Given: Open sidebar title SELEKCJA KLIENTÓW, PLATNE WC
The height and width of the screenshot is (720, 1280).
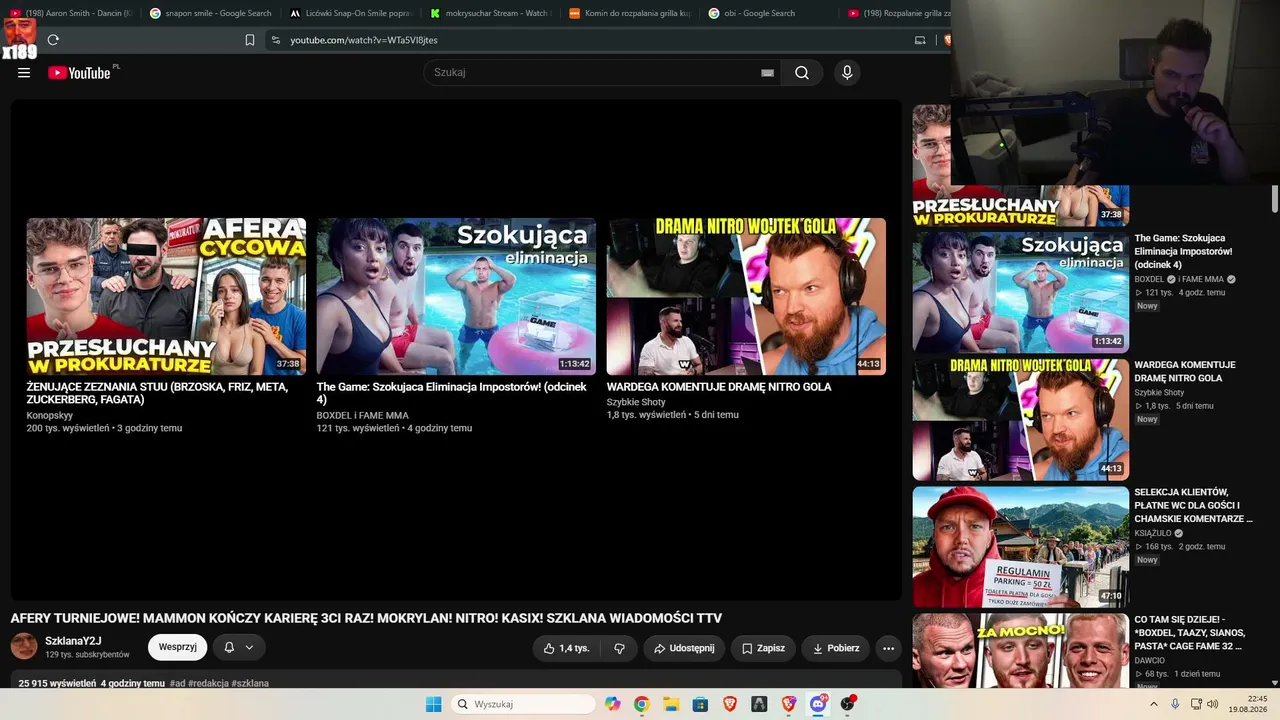Looking at the screenshot, I should click(x=1193, y=506).
